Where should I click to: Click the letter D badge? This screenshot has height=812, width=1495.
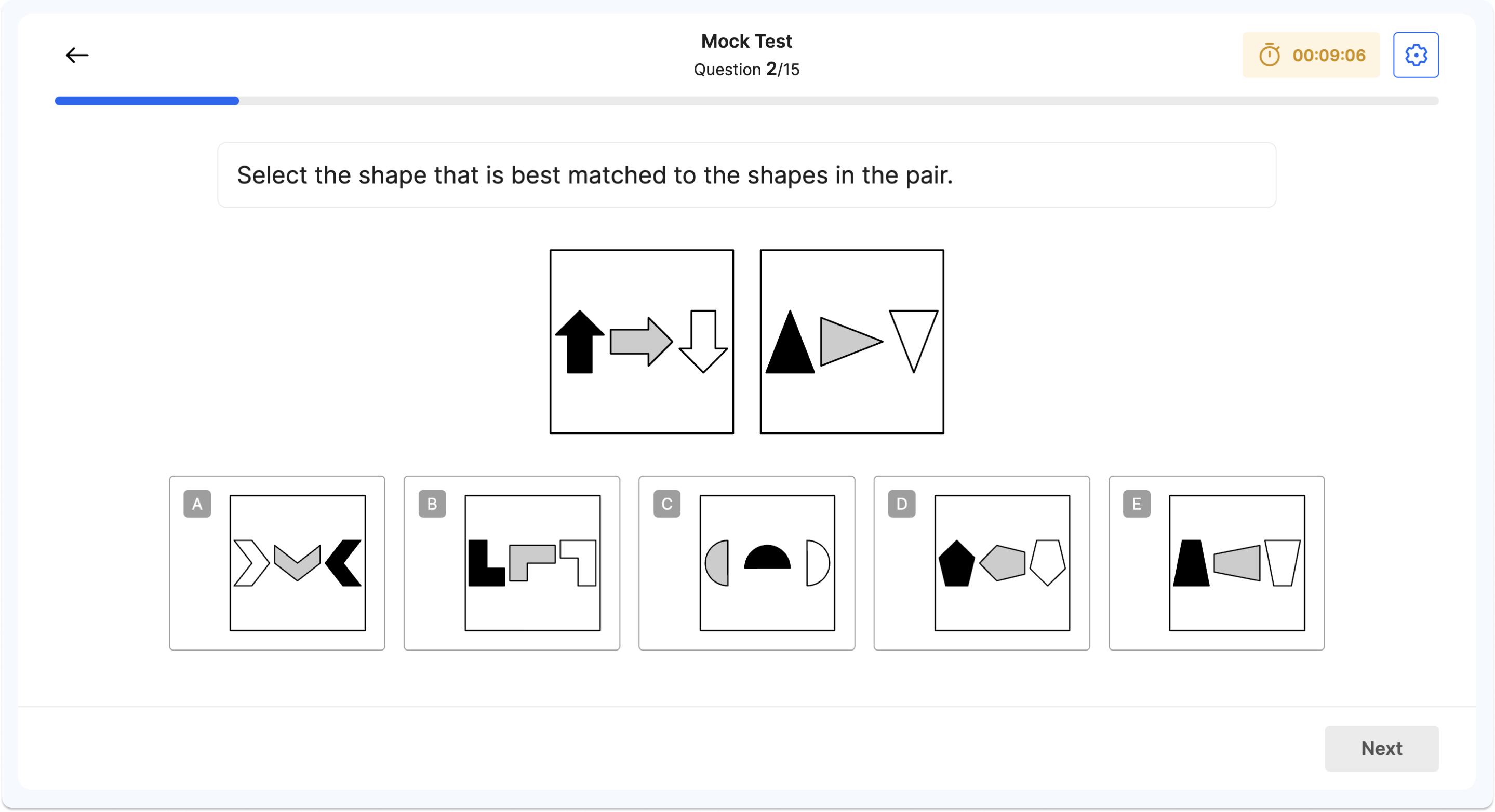(x=901, y=504)
